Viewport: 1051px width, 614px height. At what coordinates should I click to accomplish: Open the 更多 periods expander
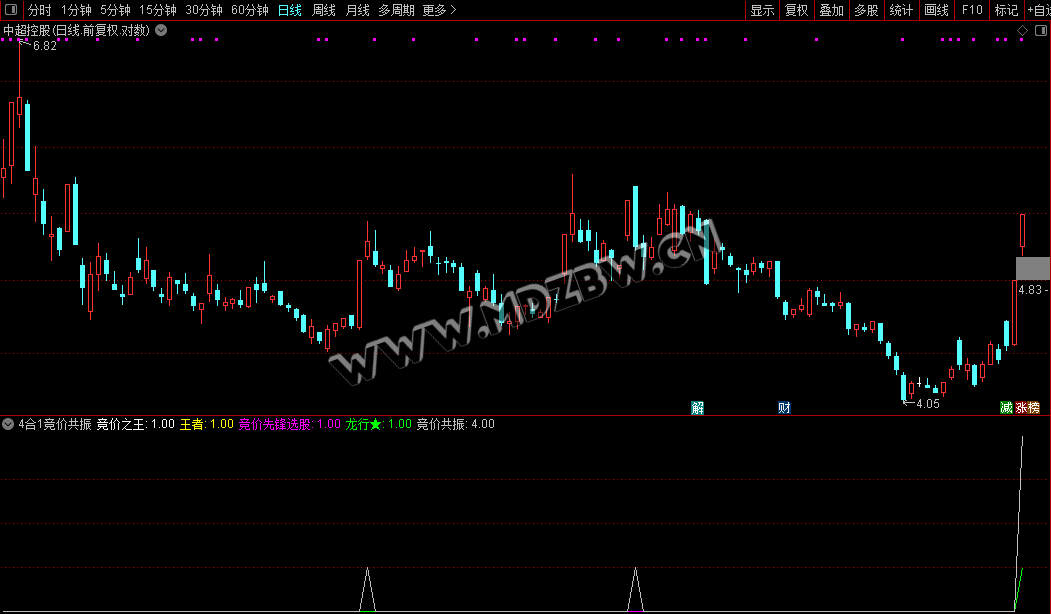coord(440,10)
